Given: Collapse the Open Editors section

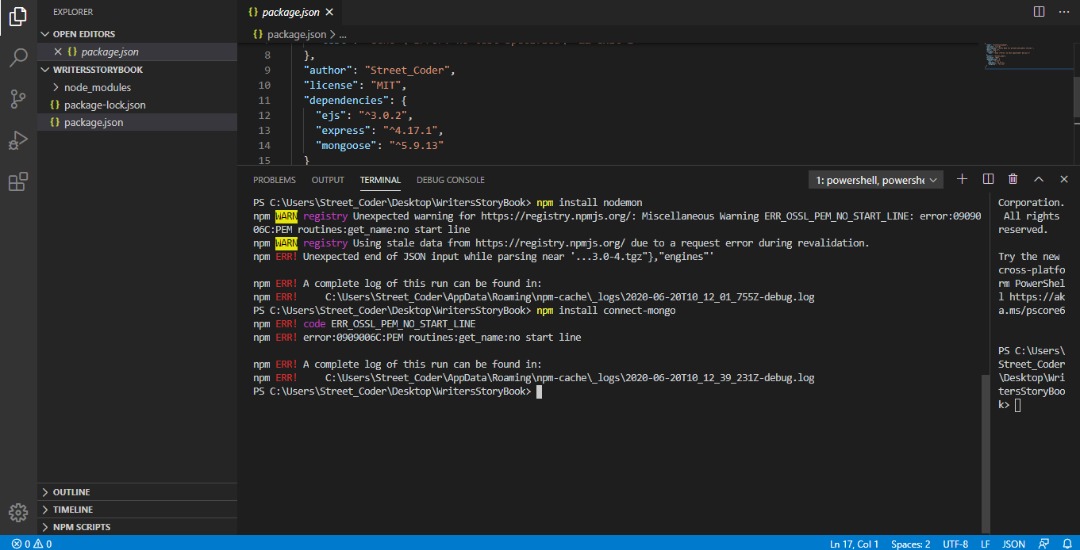Looking at the screenshot, I should tap(137, 34).
